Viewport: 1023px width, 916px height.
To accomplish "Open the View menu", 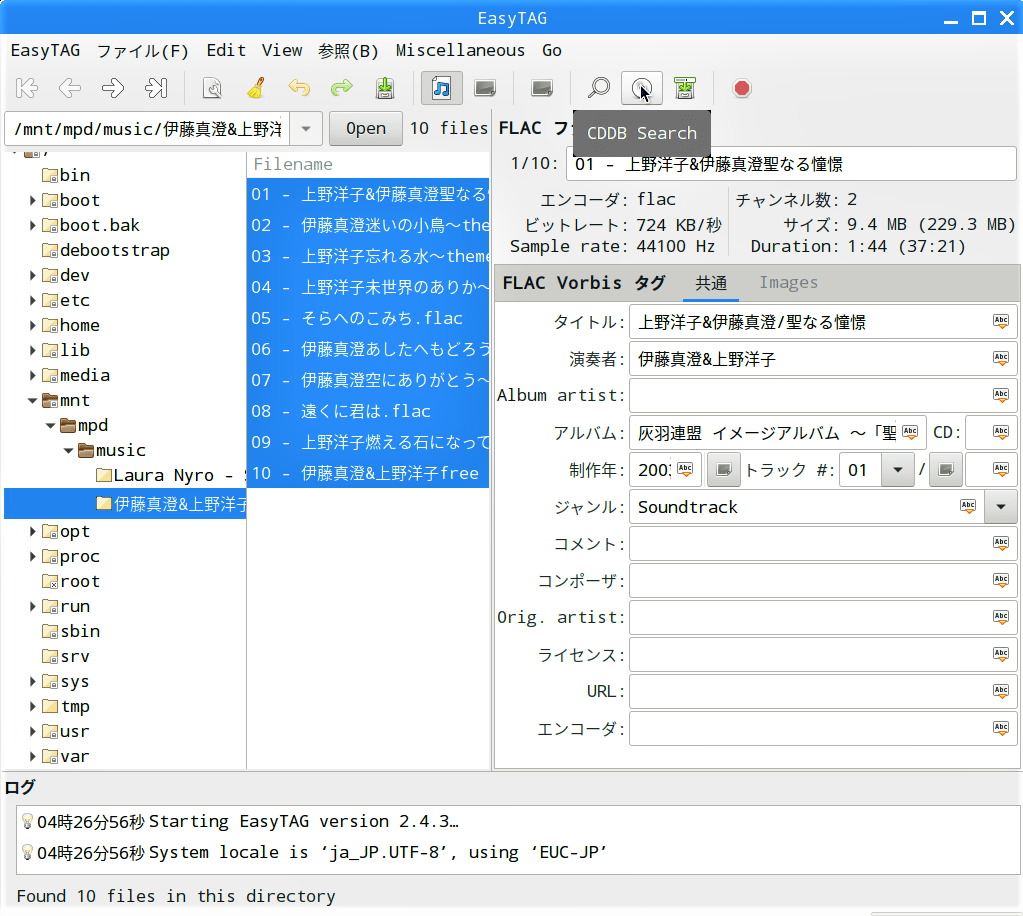I will point(282,51).
